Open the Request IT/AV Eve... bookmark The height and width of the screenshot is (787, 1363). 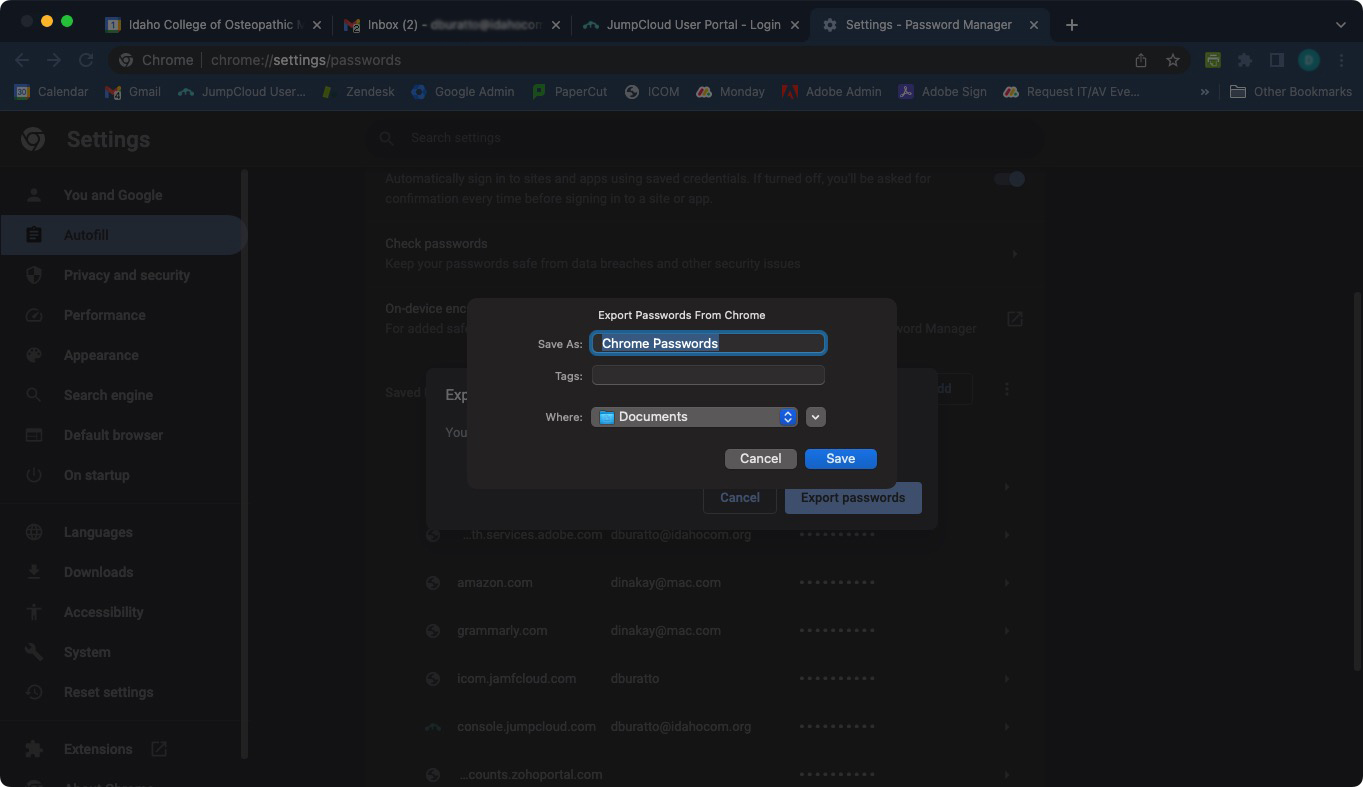click(1071, 91)
